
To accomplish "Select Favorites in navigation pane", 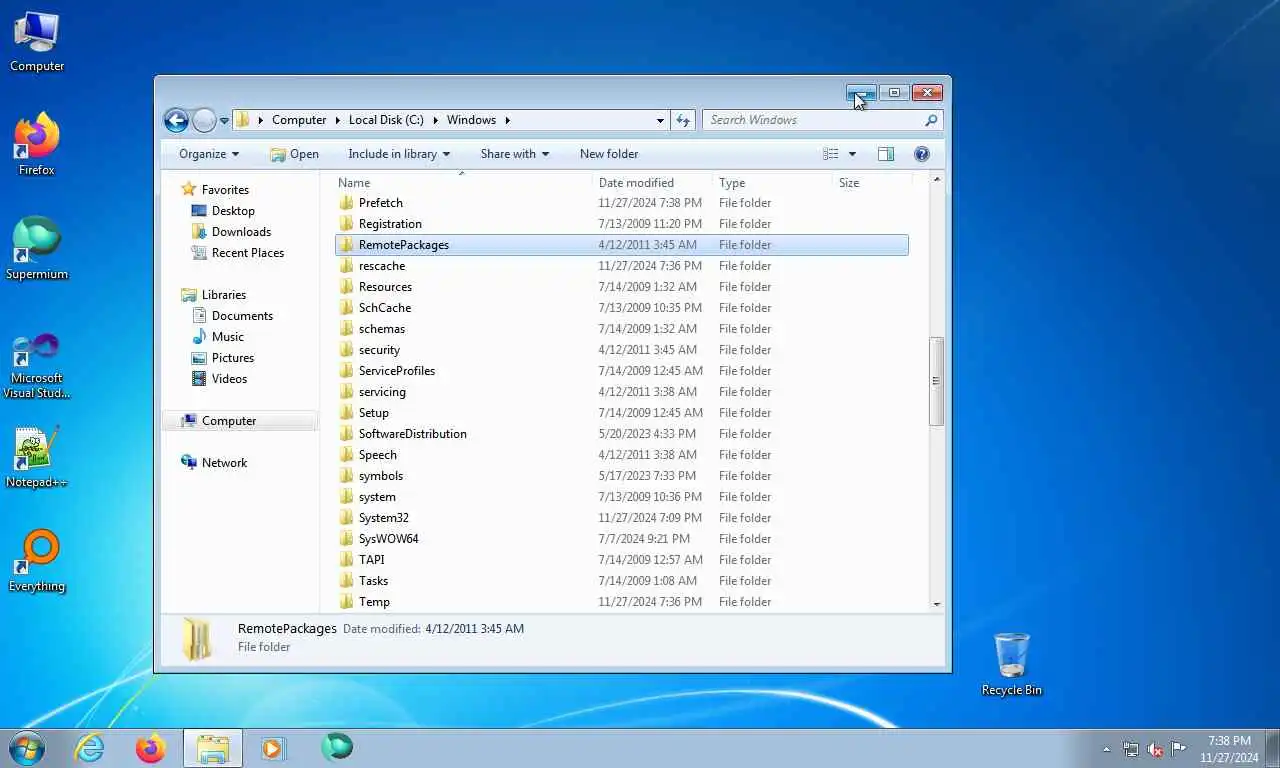I will (225, 190).
